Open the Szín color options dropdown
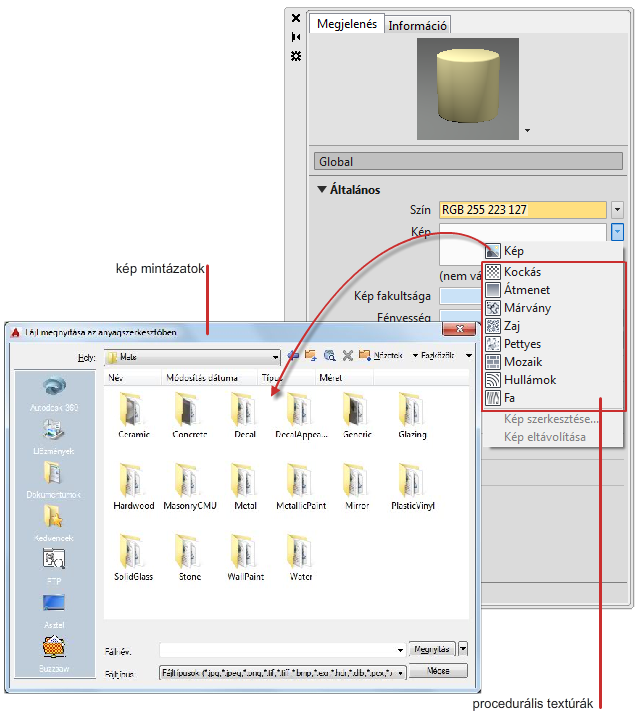Screen dimensions: 641x718 (x=617, y=210)
